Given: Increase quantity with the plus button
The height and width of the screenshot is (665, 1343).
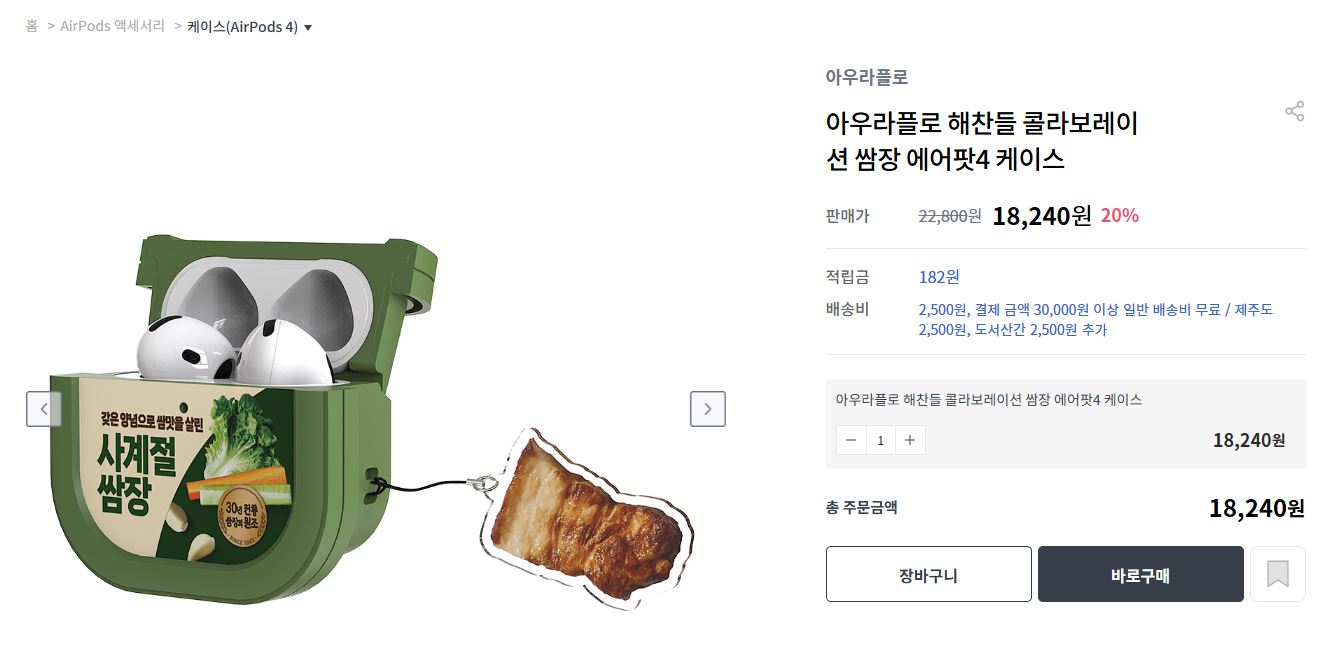Looking at the screenshot, I should (x=910, y=440).
